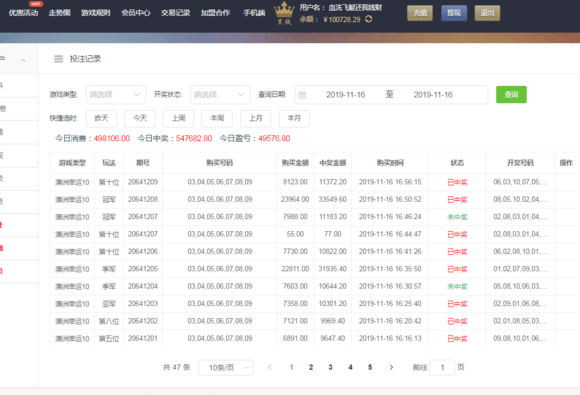
Task: Click 今日中奖 value 547682.80
Action: click(194, 139)
